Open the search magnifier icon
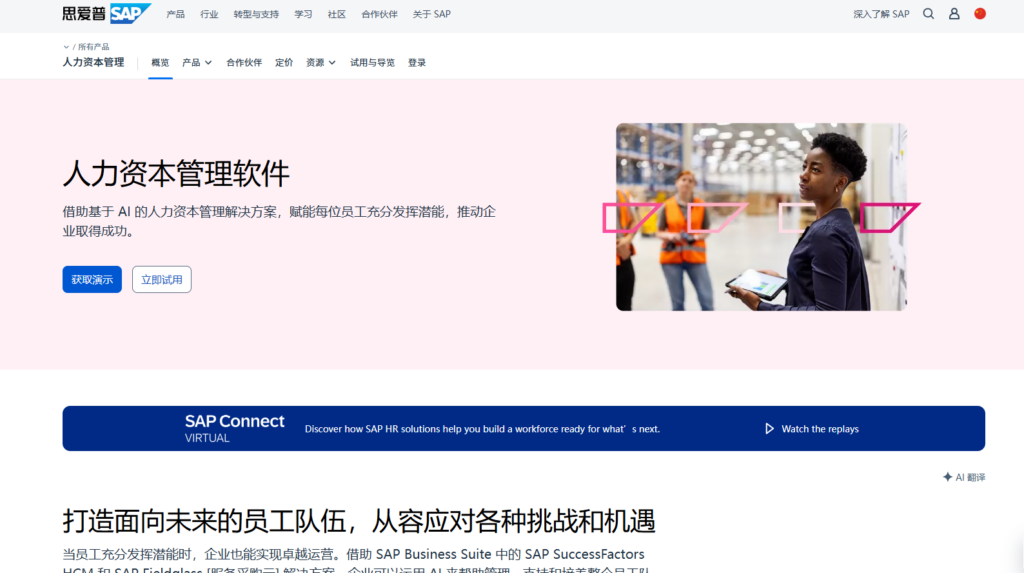Screen dimensions: 1024x573 tap(928, 14)
